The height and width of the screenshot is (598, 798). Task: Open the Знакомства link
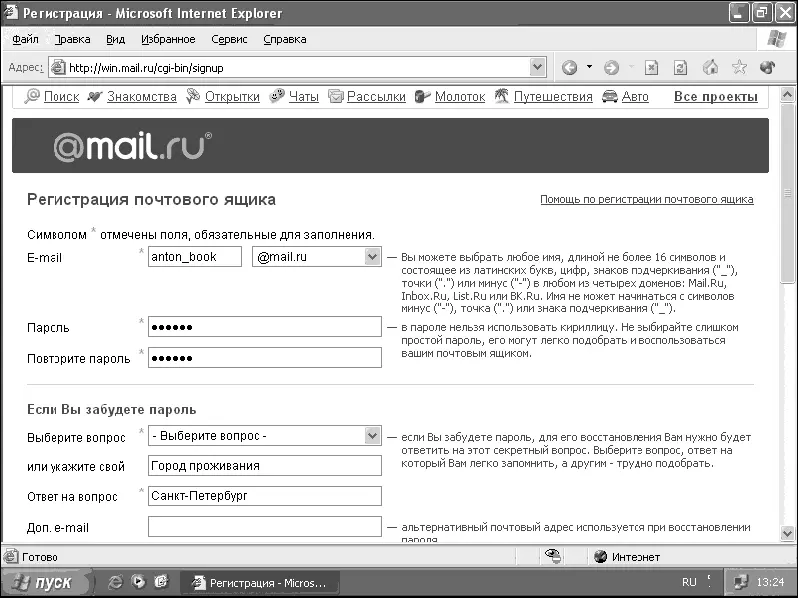141,96
